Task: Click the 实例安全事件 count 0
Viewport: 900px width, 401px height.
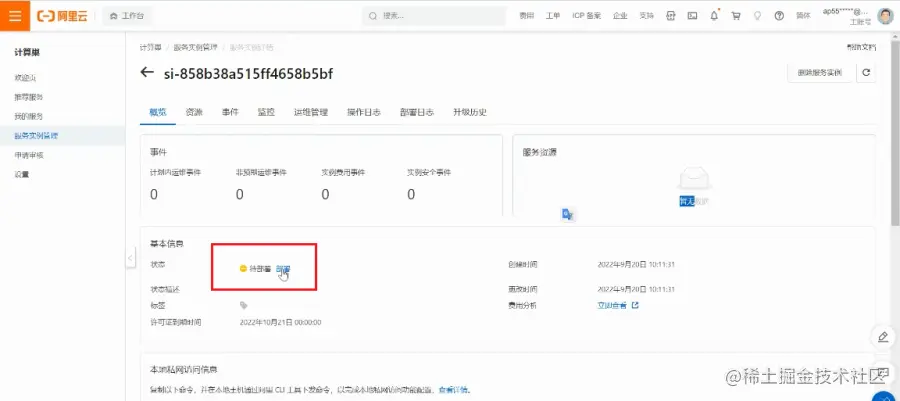Action: (411, 194)
